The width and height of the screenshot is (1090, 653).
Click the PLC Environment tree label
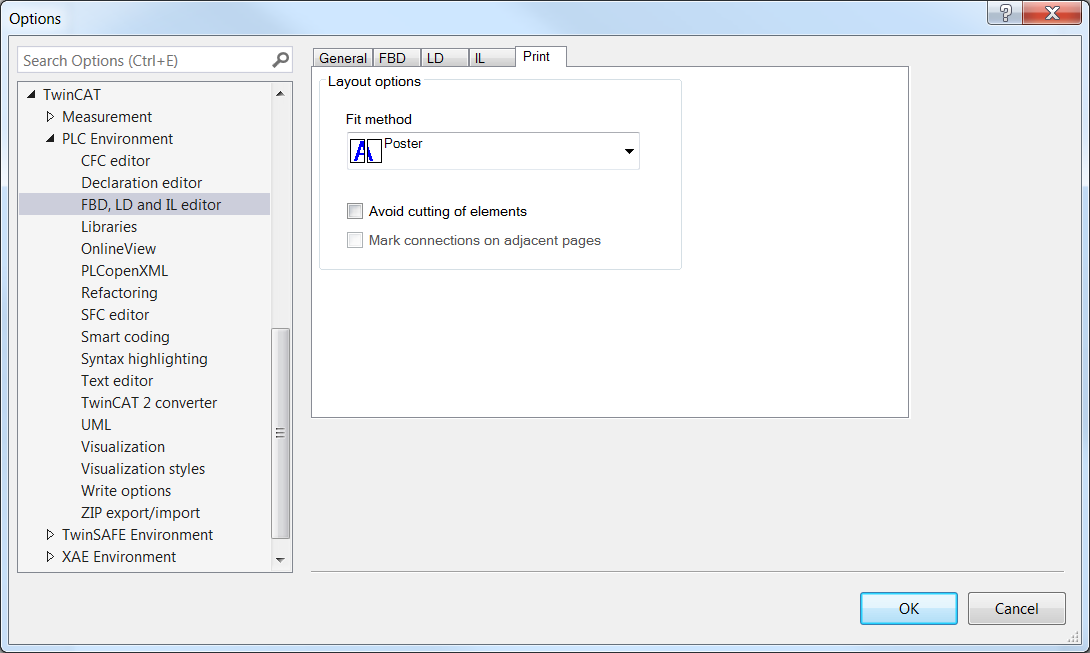point(117,138)
